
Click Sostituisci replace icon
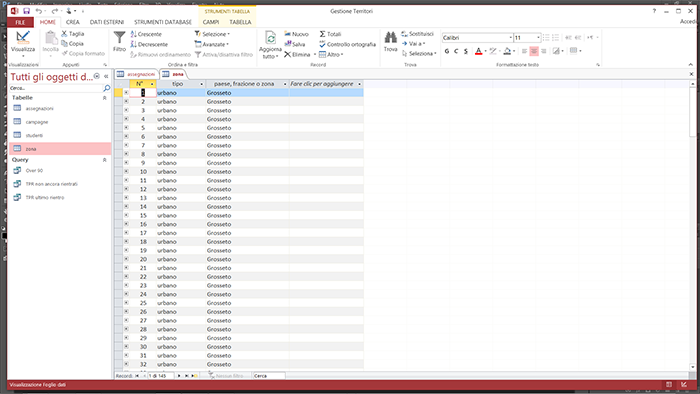tap(404, 33)
